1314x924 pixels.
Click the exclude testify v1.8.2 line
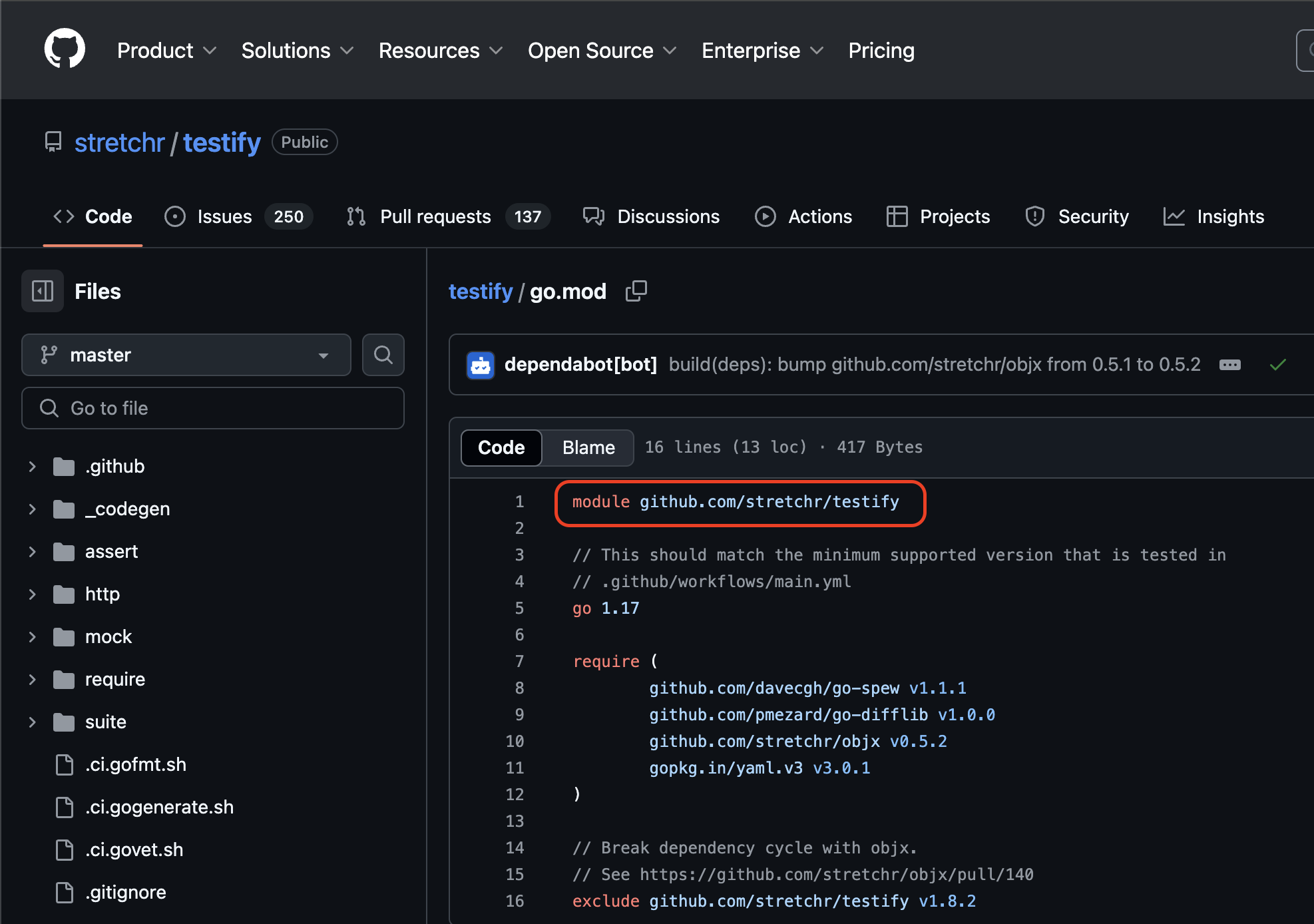coord(774,901)
